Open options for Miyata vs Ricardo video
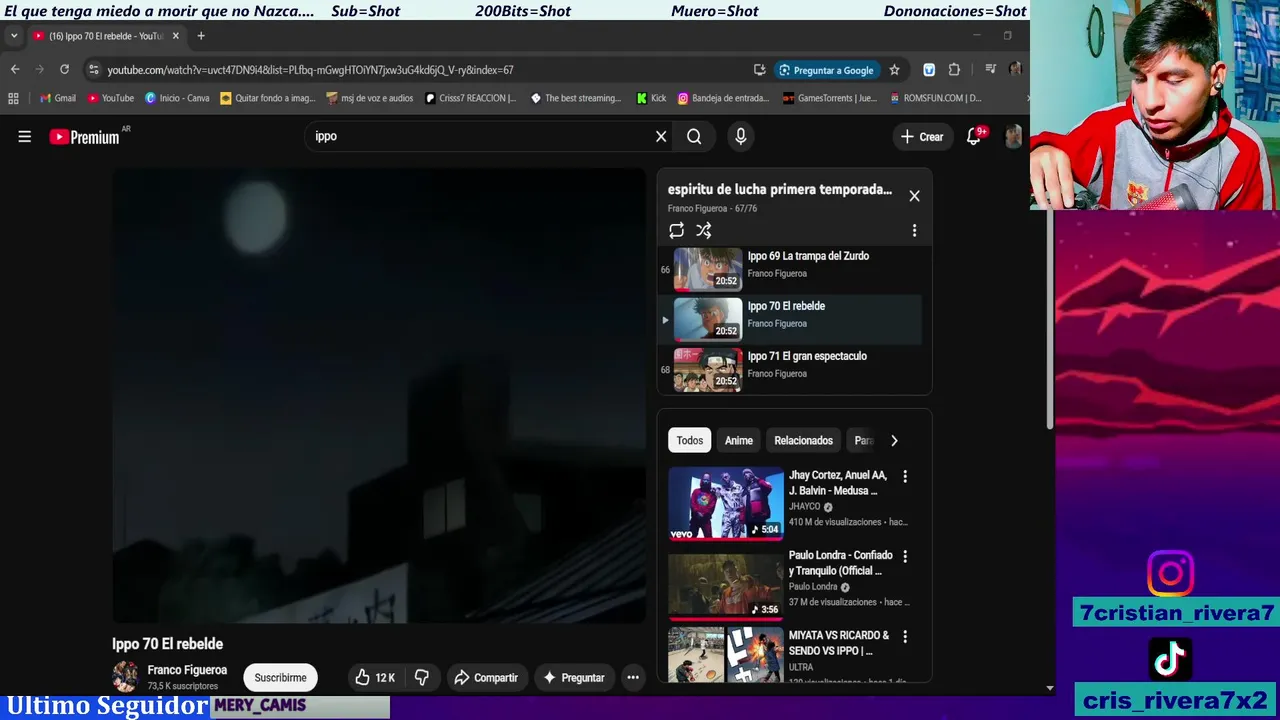Image resolution: width=1280 pixels, height=720 pixels. point(905,636)
